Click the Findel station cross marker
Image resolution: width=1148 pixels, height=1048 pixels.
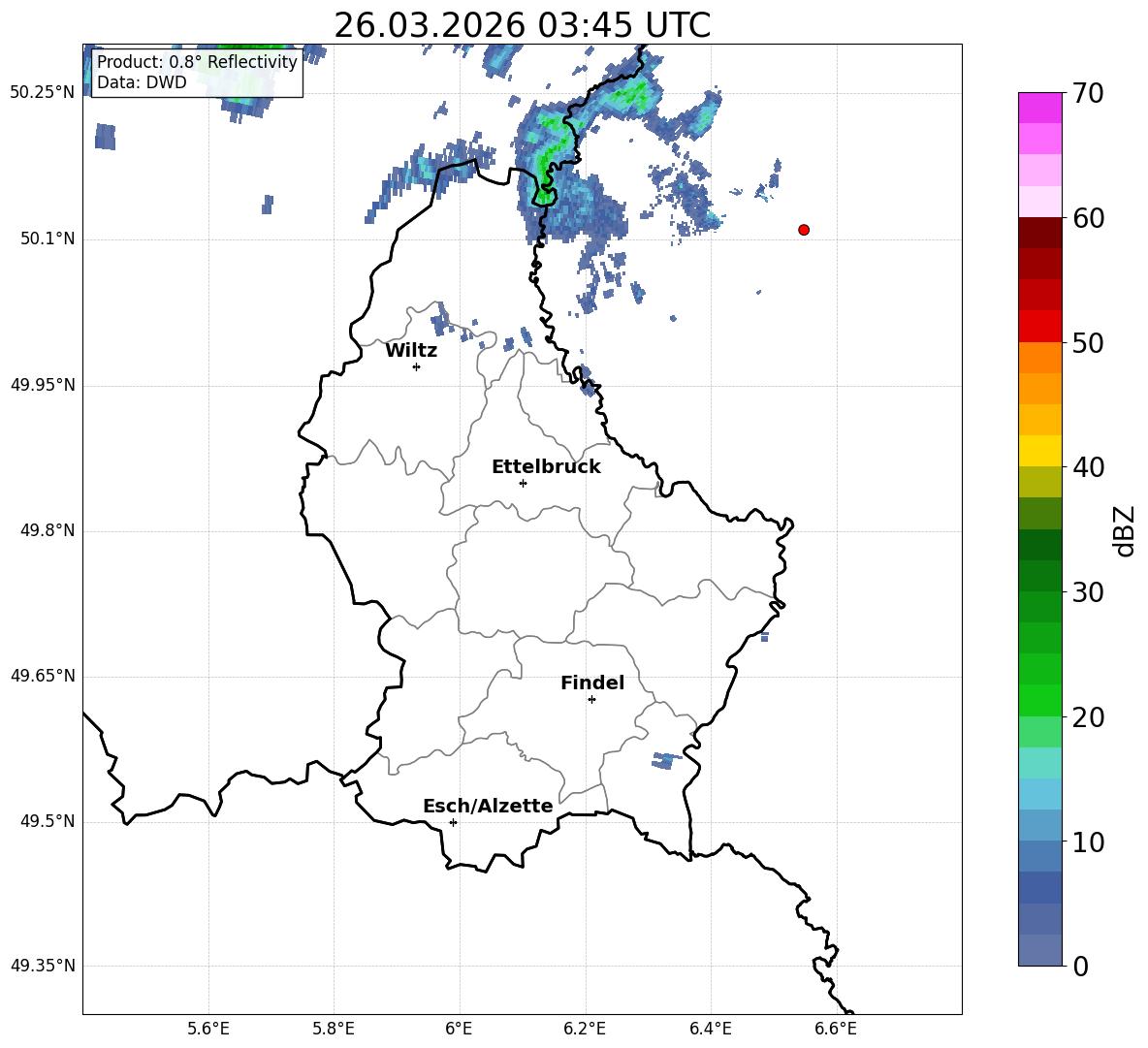click(592, 700)
